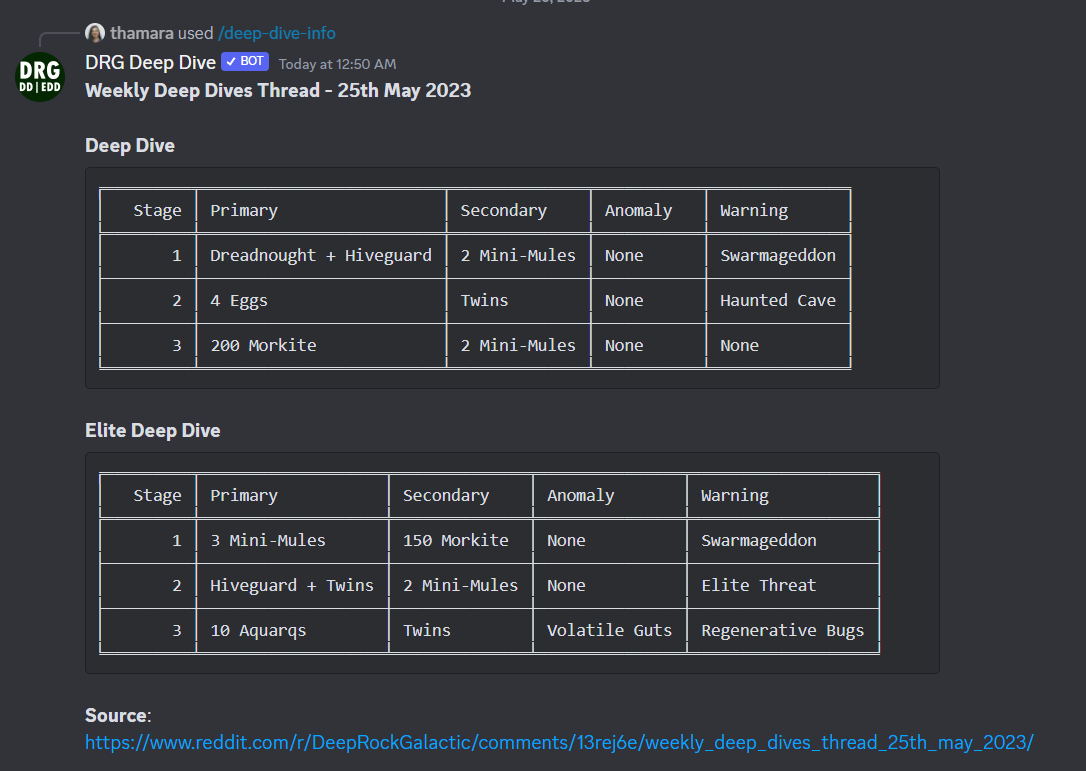Click the 'Dreadnought + Hiveguard' cell
The width and height of the screenshot is (1086, 771).
pos(321,256)
